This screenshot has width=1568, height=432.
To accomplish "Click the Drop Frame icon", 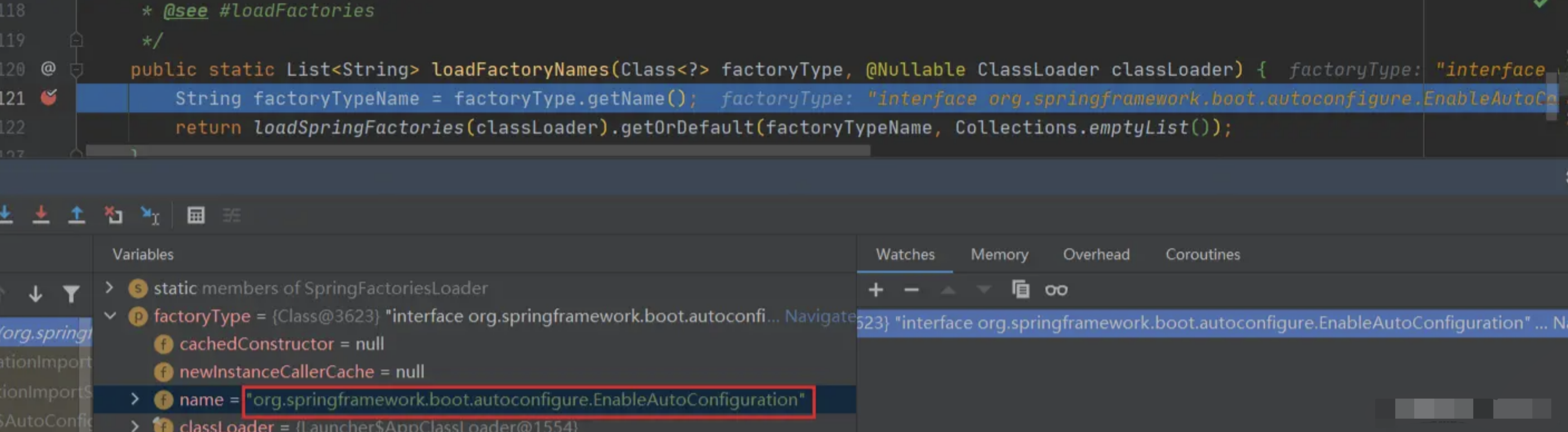I will click(x=113, y=215).
